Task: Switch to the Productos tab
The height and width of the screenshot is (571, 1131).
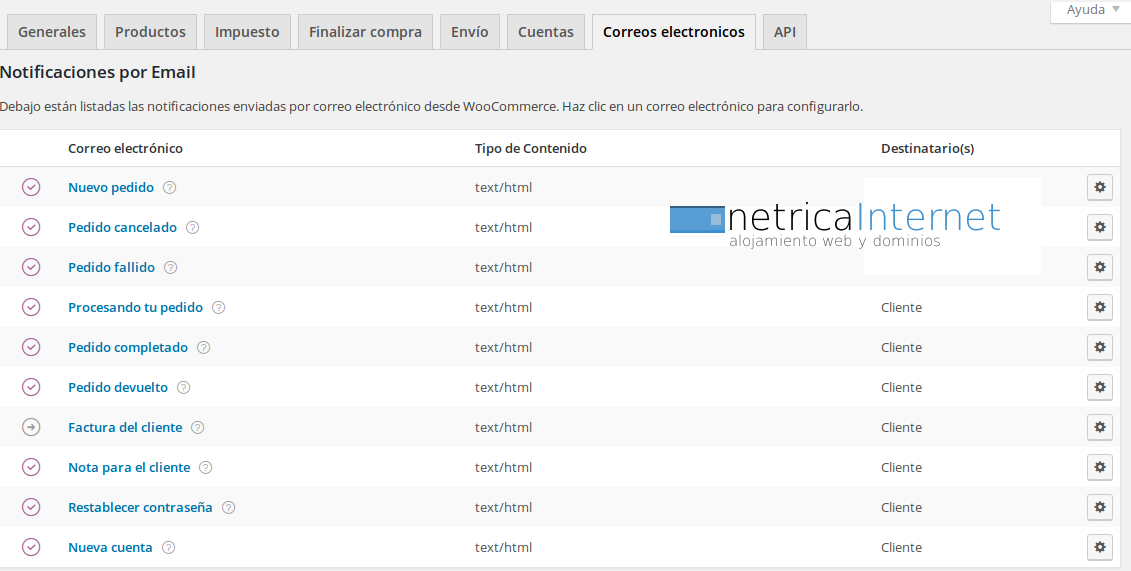Action: 150,32
